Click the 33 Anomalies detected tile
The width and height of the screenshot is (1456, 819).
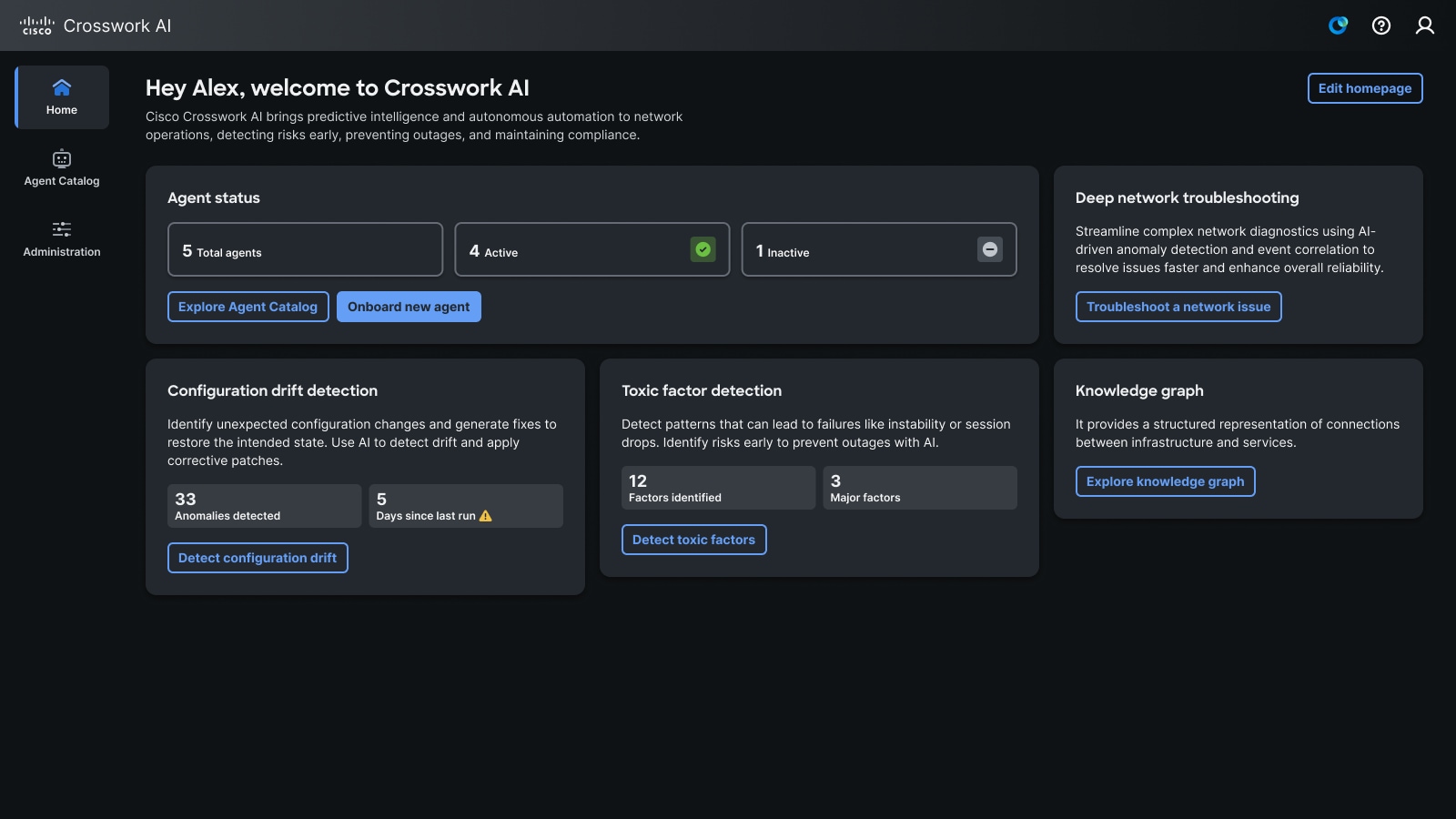tap(264, 506)
